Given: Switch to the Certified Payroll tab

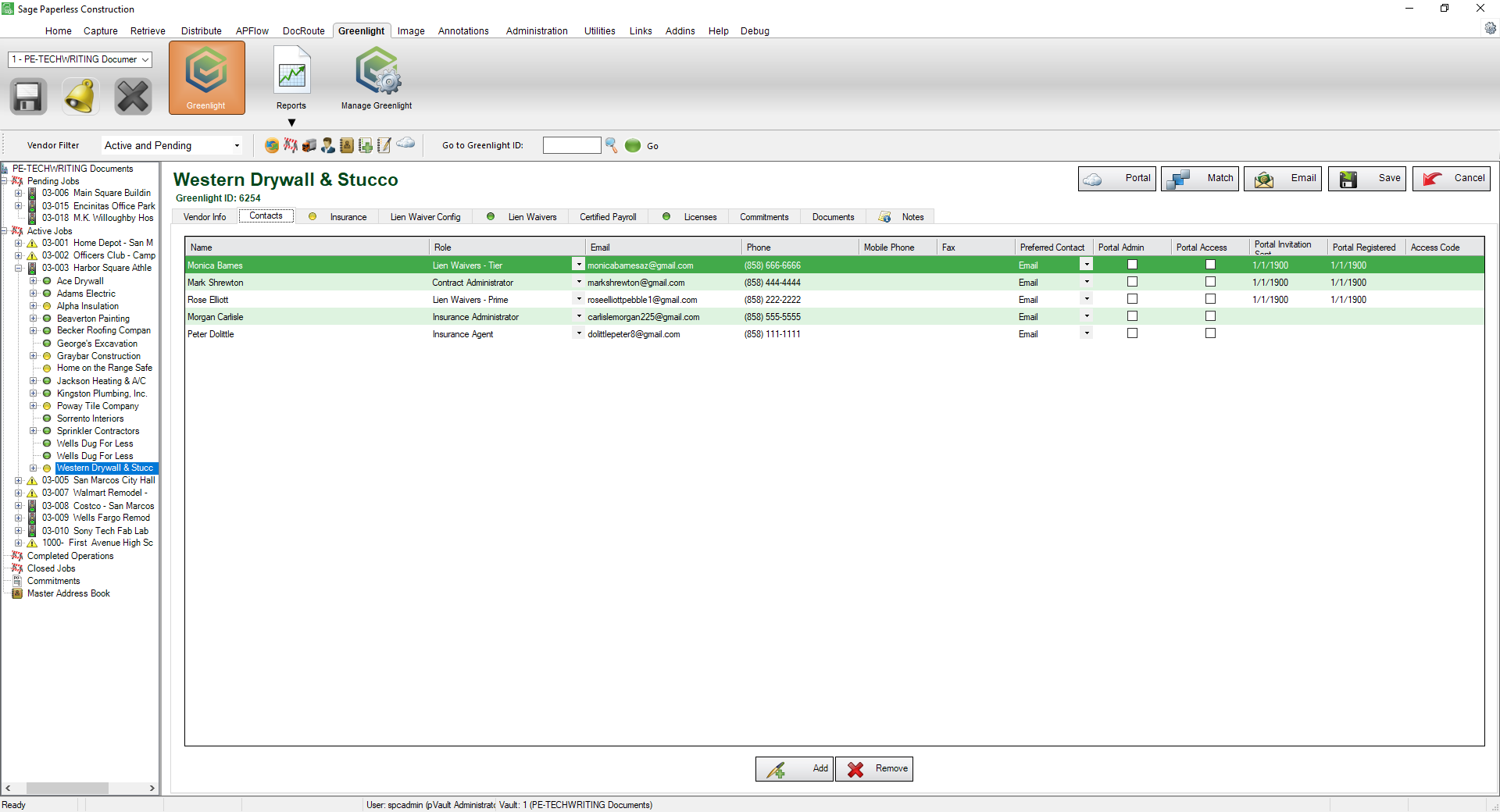Looking at the screenshot, I should tap(608, 217).
